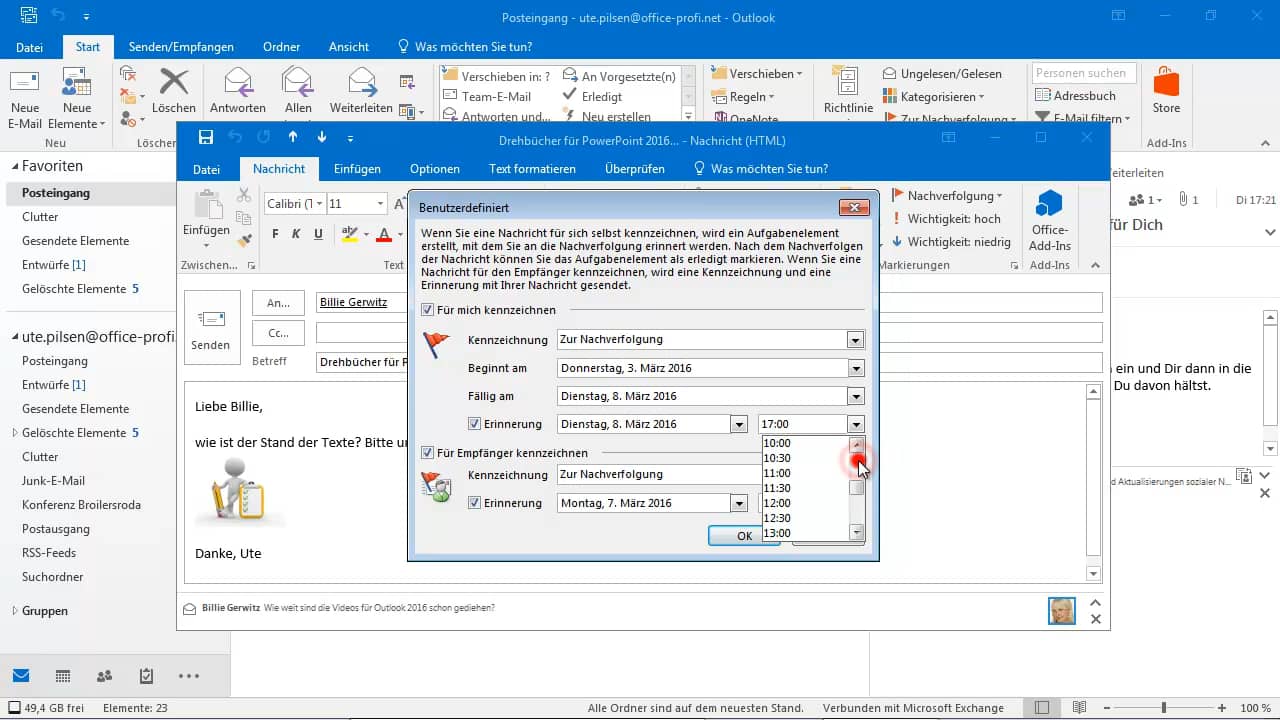The width and height of the screenshot is (1280, 720).
Task: Open the calendar view in navigation bar
Action: [63, 676]
